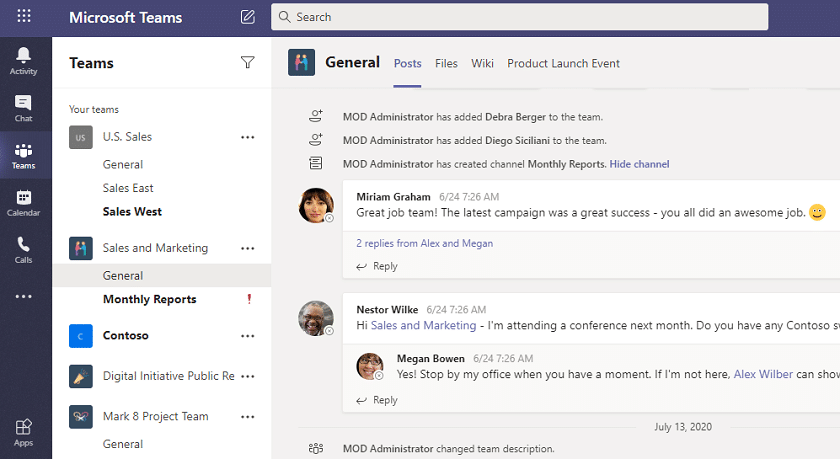
Task: Click the Microsoft Teams title
Action: click(x=125, y=17)
